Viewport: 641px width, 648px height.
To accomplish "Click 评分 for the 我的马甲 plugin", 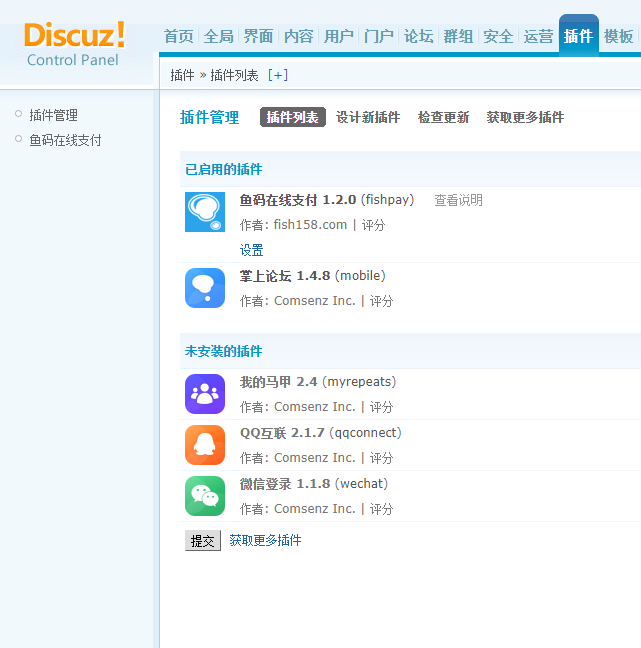I will click(x=381, y=407).
